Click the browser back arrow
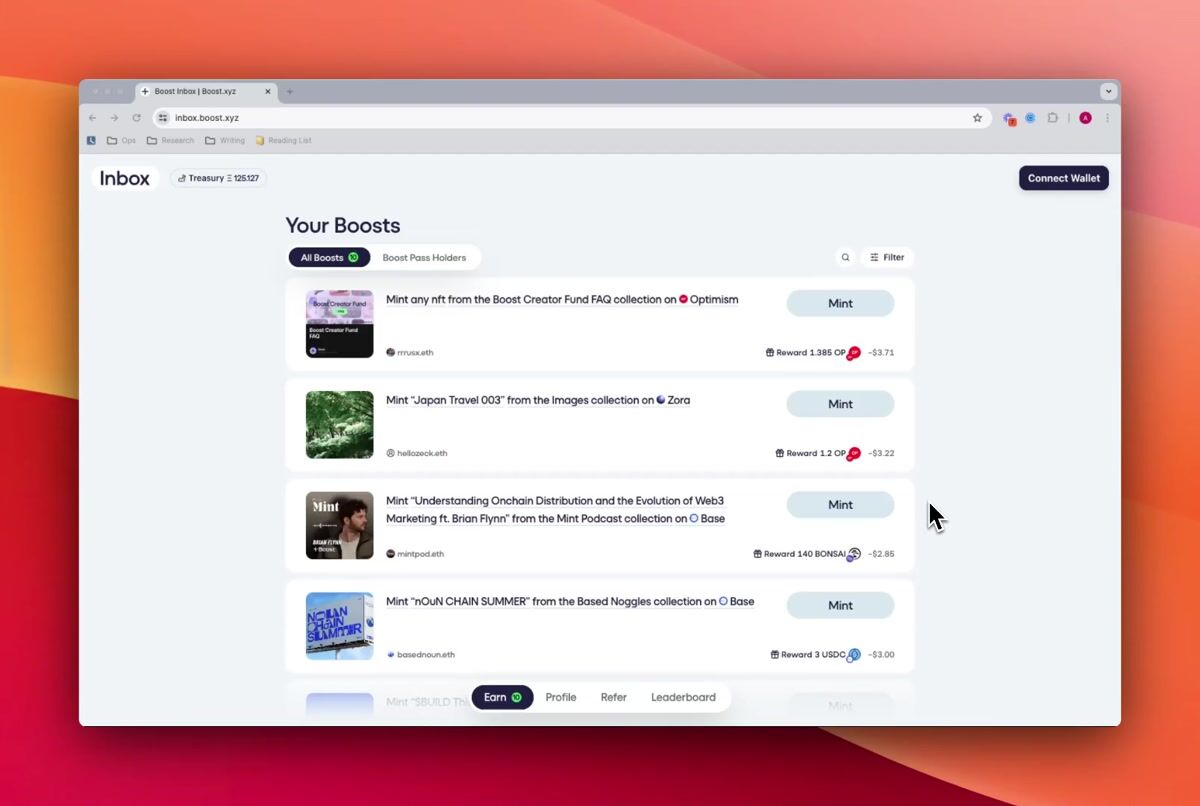Screen dimensions: 1200x806 (x=92, y=118)
